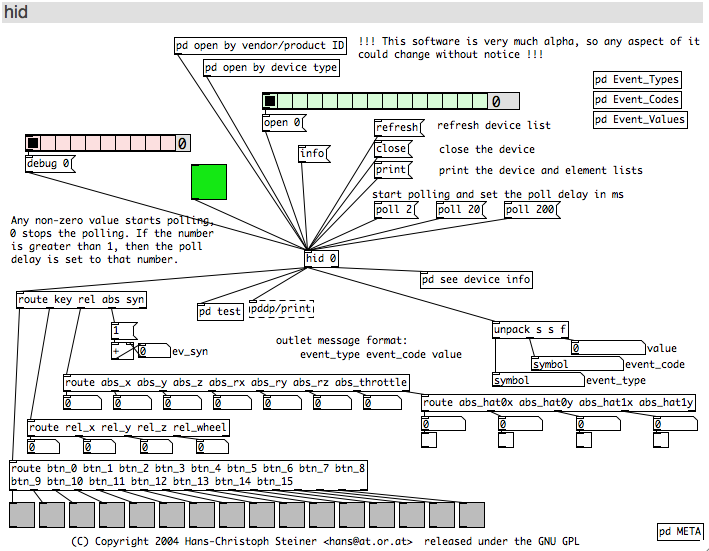The width and height of the screenshot is (709, 551).
Task: Click the poll 20 message
Action: 460,210
